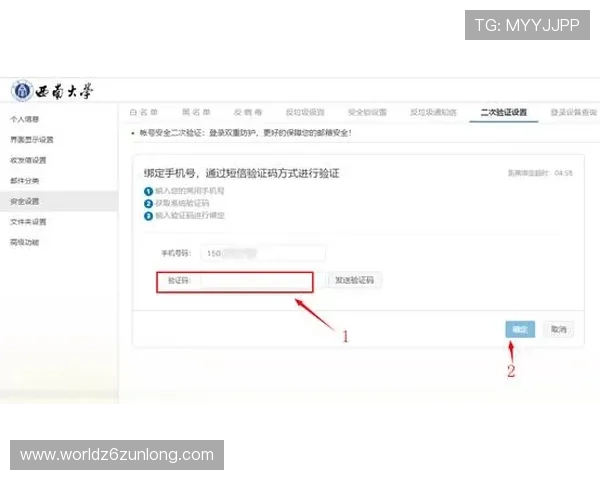Click the Southwest University logo
Image resolution: width=600 pixels, height=480 pixels.
coord(52,91)
